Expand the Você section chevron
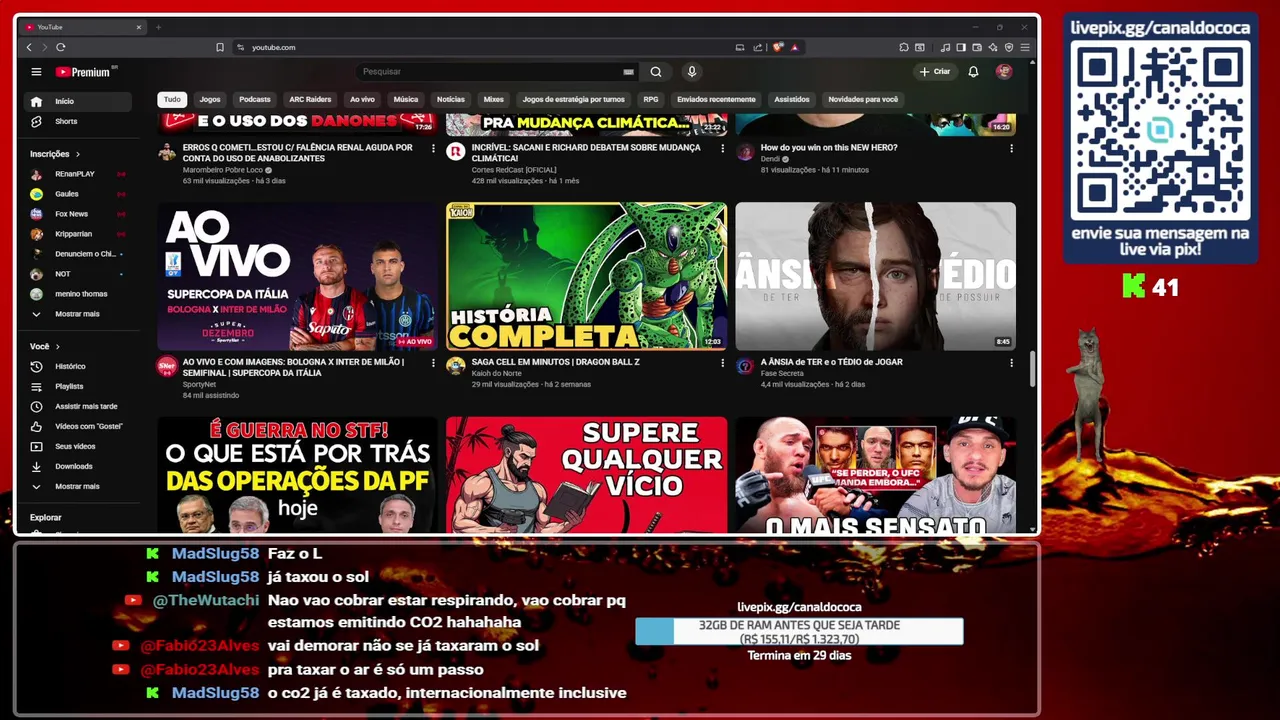 coord(57,346)
